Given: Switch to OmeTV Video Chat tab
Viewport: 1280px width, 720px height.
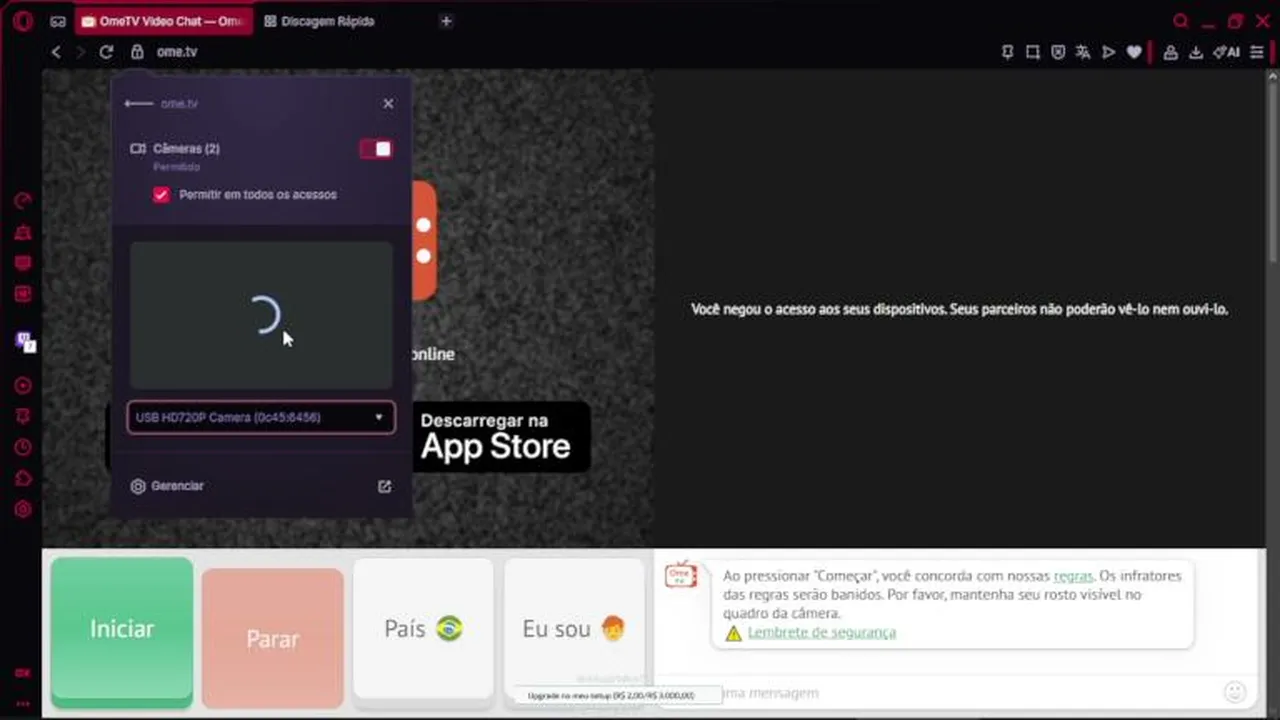Looking at the screenshot, I should [164, 21].
